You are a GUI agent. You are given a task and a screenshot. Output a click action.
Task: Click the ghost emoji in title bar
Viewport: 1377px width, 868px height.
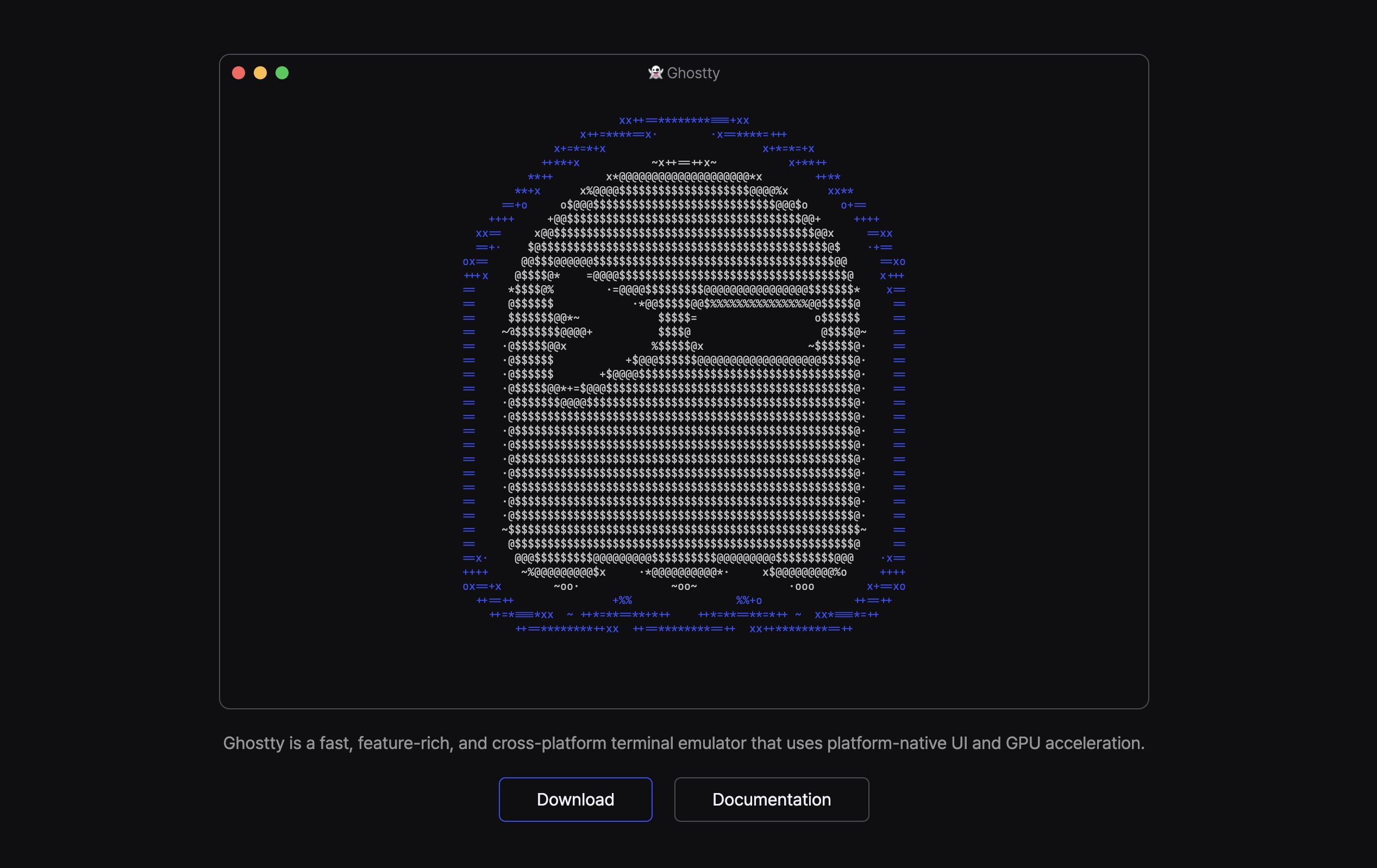point(655,73)
